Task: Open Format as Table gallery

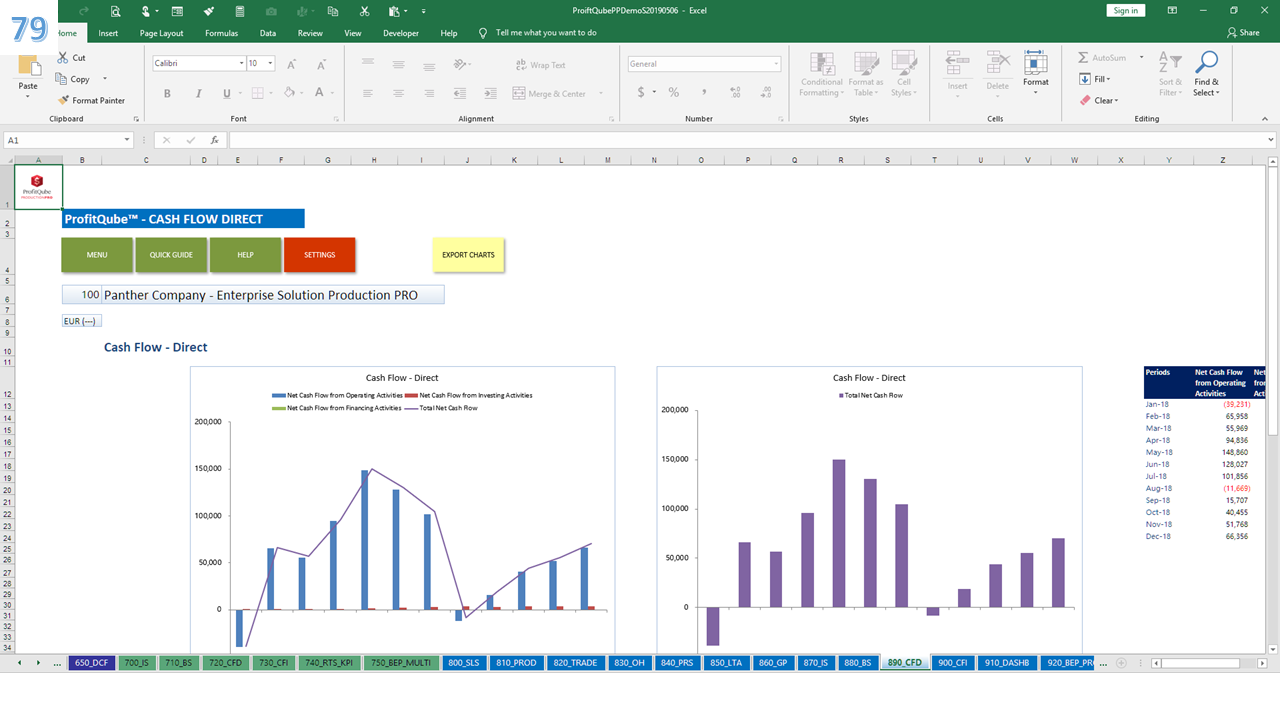Action: point(865,75)
